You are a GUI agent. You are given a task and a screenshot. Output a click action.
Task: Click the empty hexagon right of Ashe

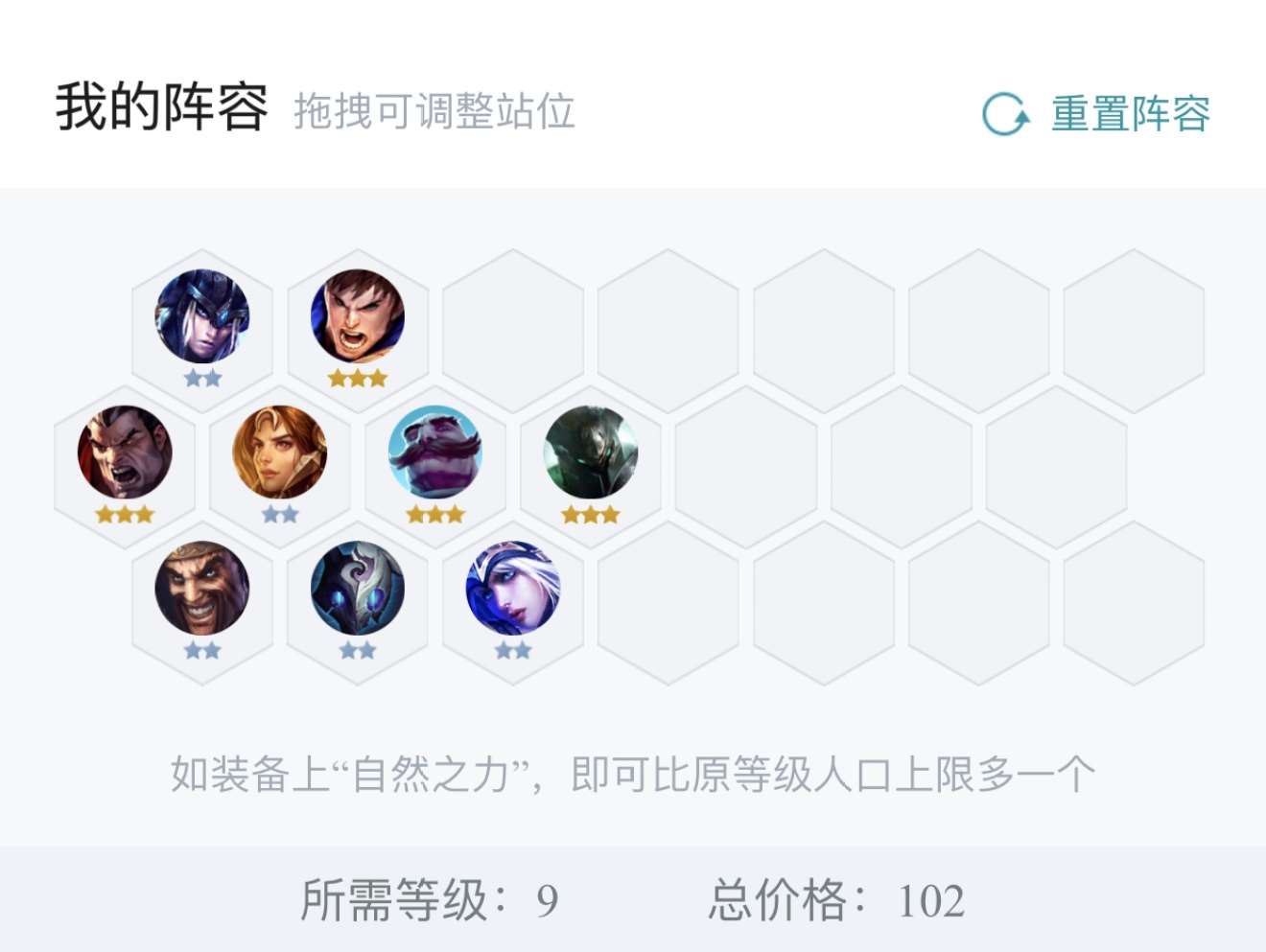[x=668, y=603]
